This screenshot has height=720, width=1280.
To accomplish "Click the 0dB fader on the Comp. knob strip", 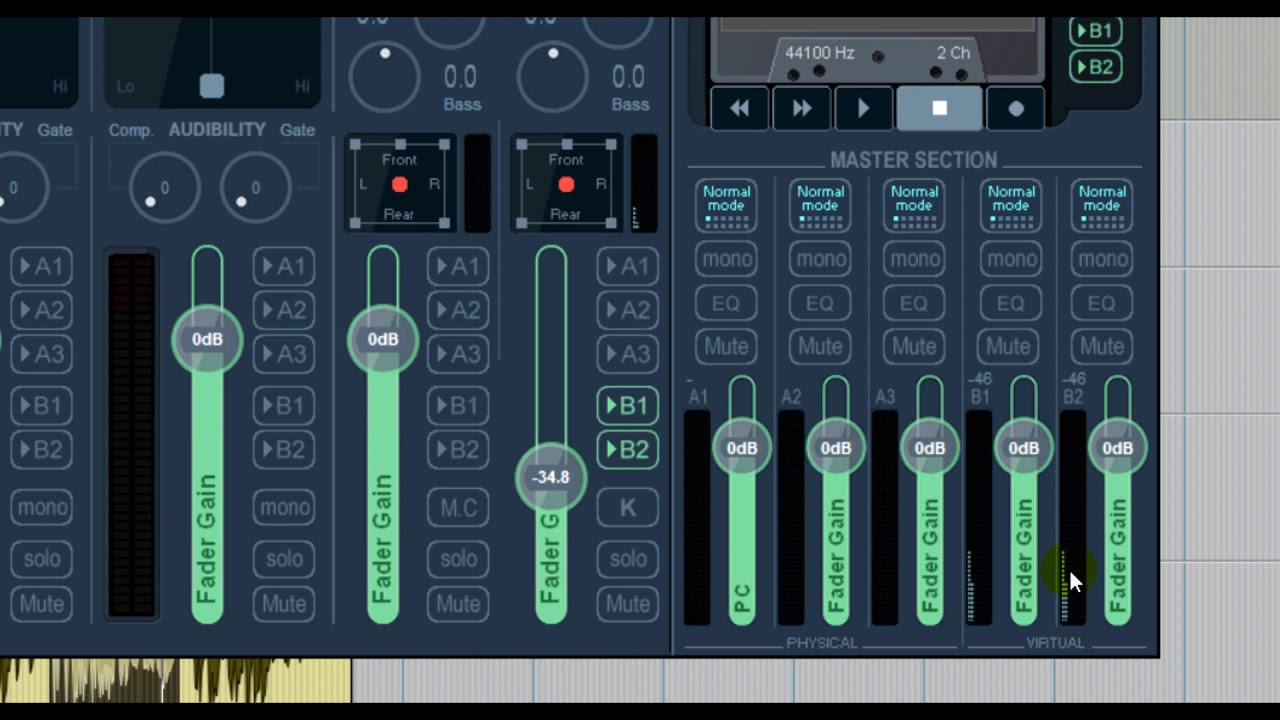I will [207, 340].
